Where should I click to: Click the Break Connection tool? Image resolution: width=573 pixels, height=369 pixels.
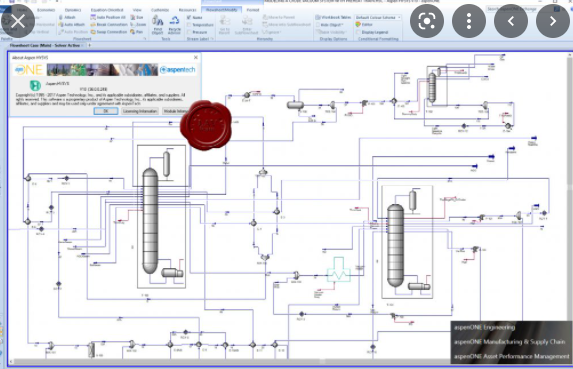109,24
